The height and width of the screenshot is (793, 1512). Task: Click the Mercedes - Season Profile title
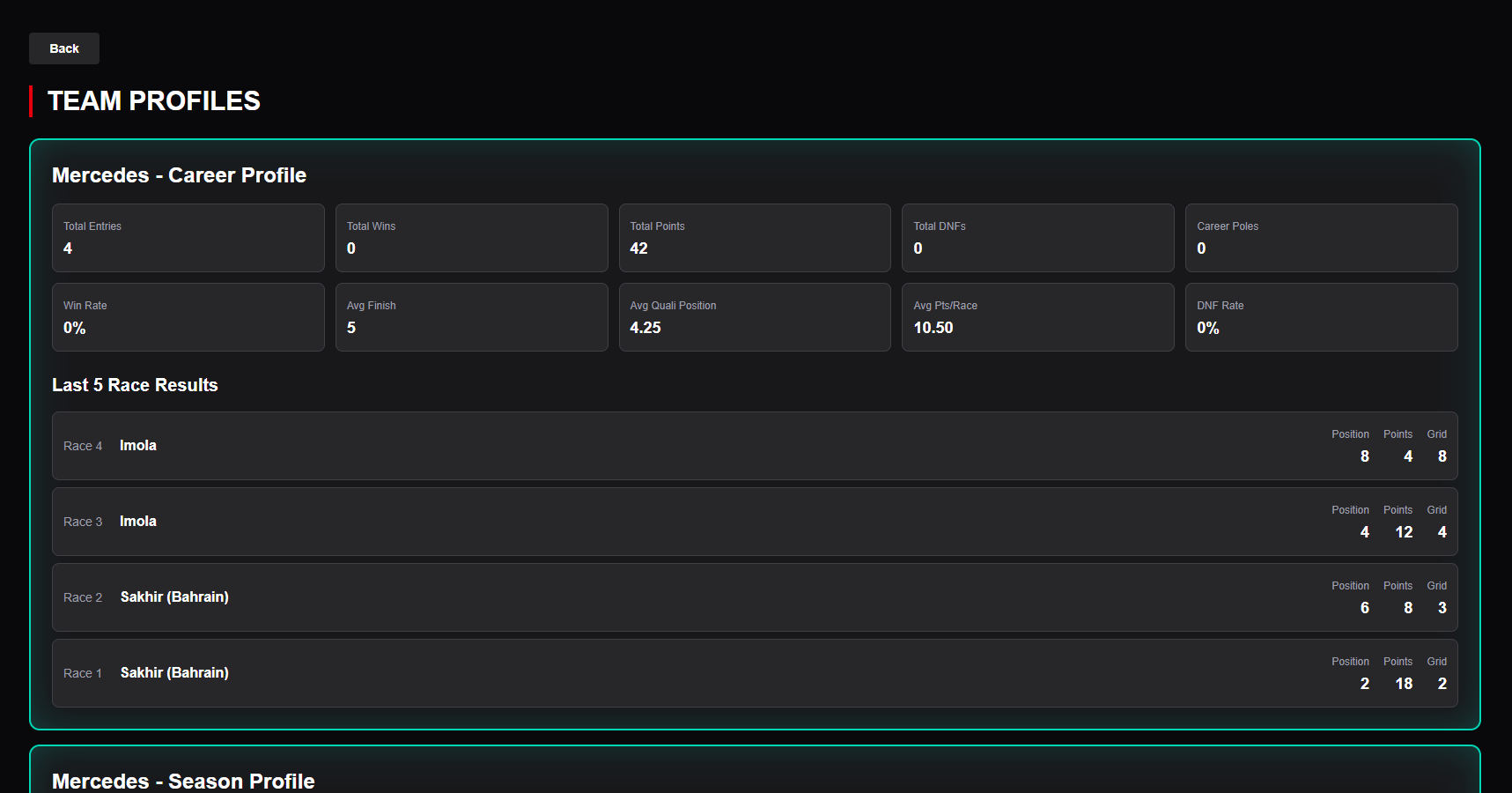tap(183, 782)
